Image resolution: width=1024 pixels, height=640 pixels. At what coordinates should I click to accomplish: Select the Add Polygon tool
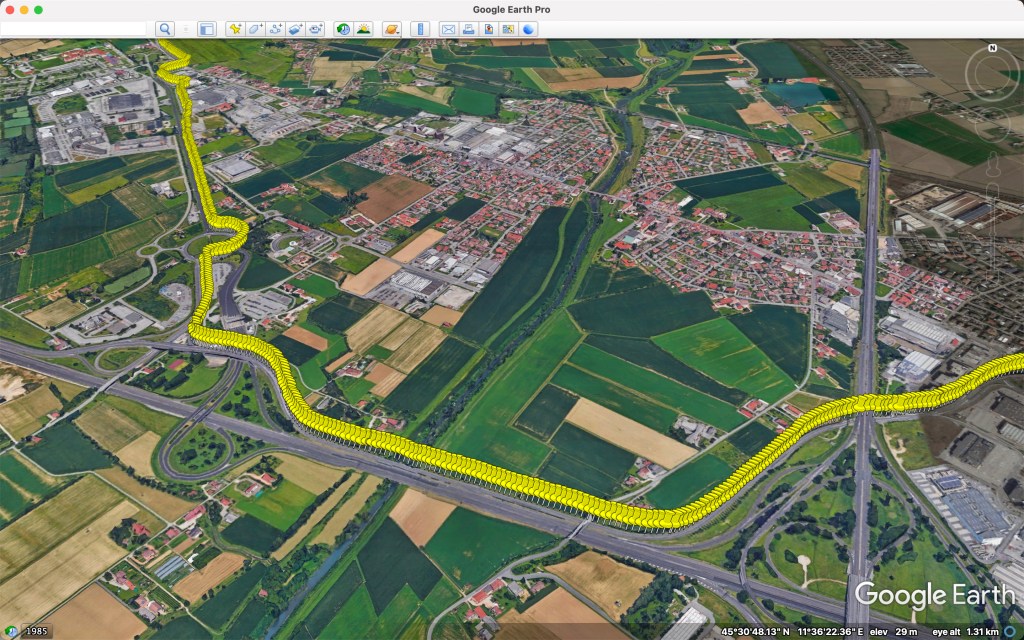(255, 29)
